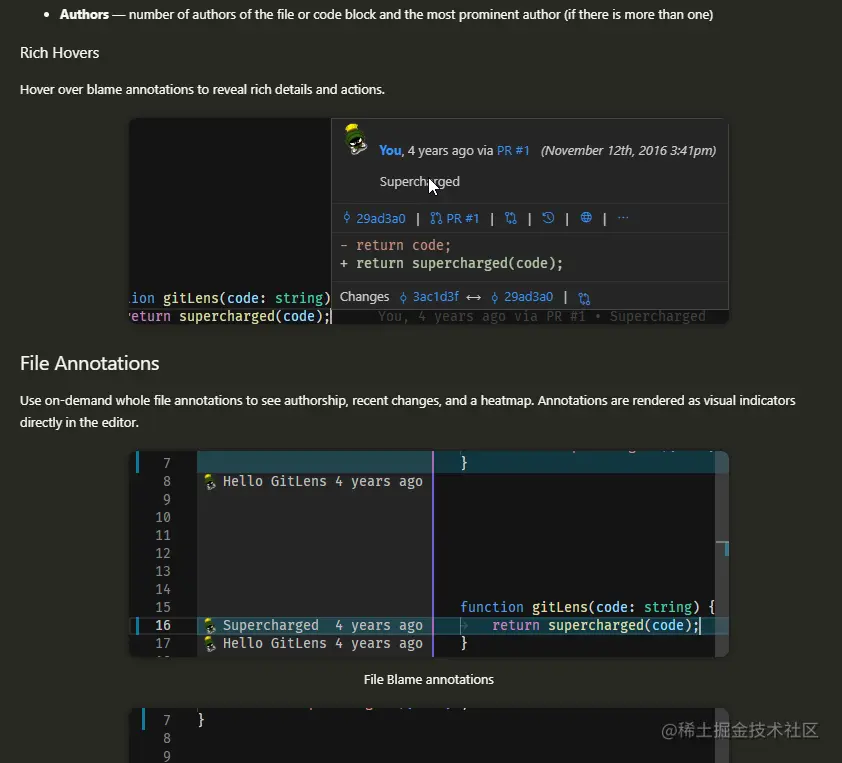Open commit 3ac1d3f in the Changes row
This screenshot has width=842, height=763.
[x=435, y=297]
